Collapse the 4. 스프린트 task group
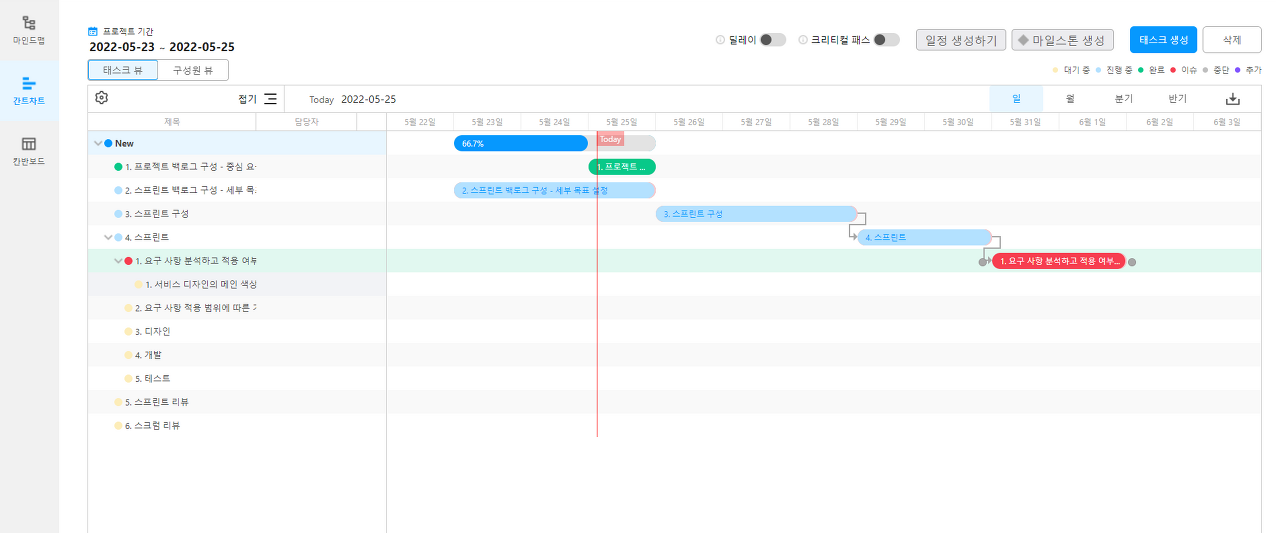 (x=108, y=238)
